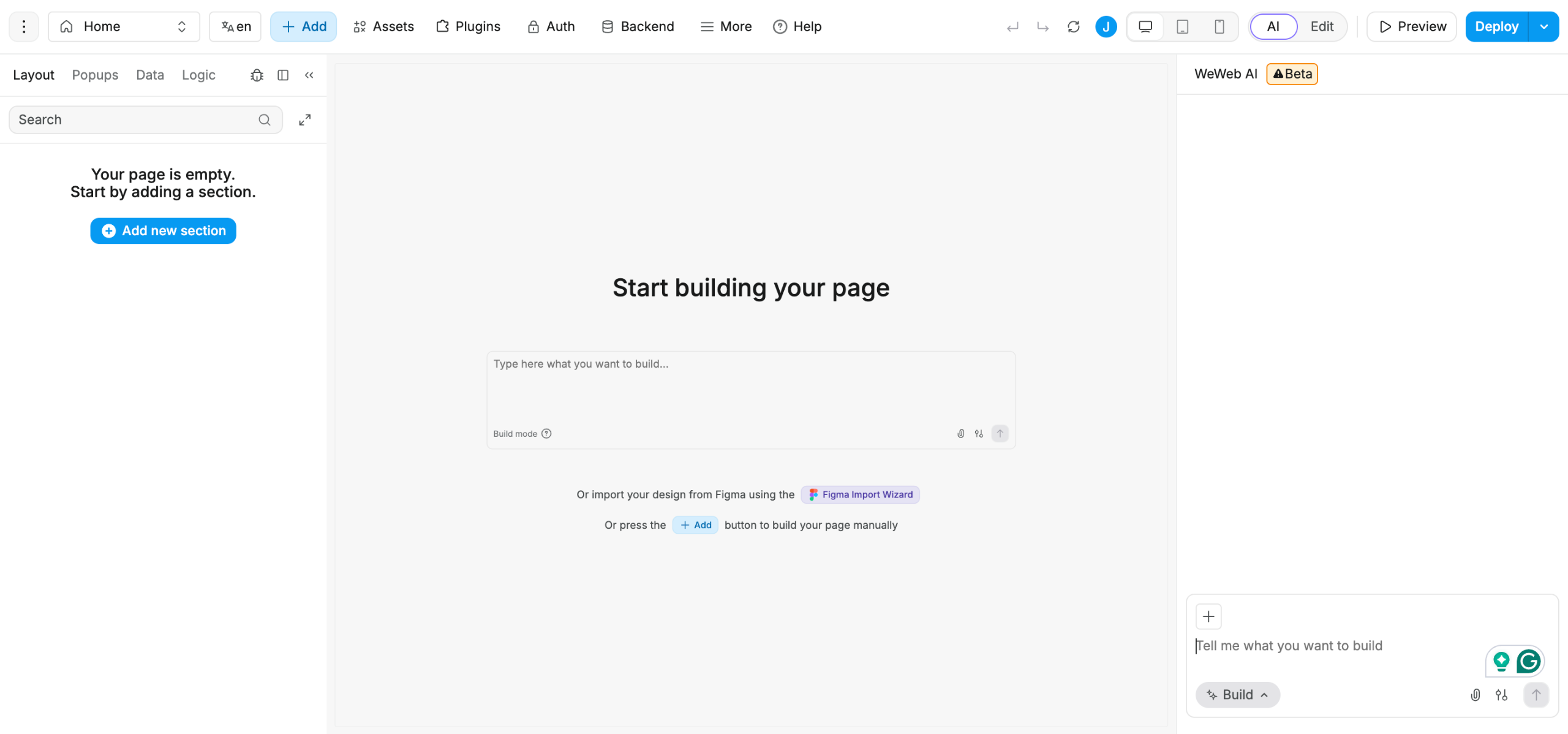Select the mobile viewport view
The height and width of the screenshot is (734, 1568).
1219,26
